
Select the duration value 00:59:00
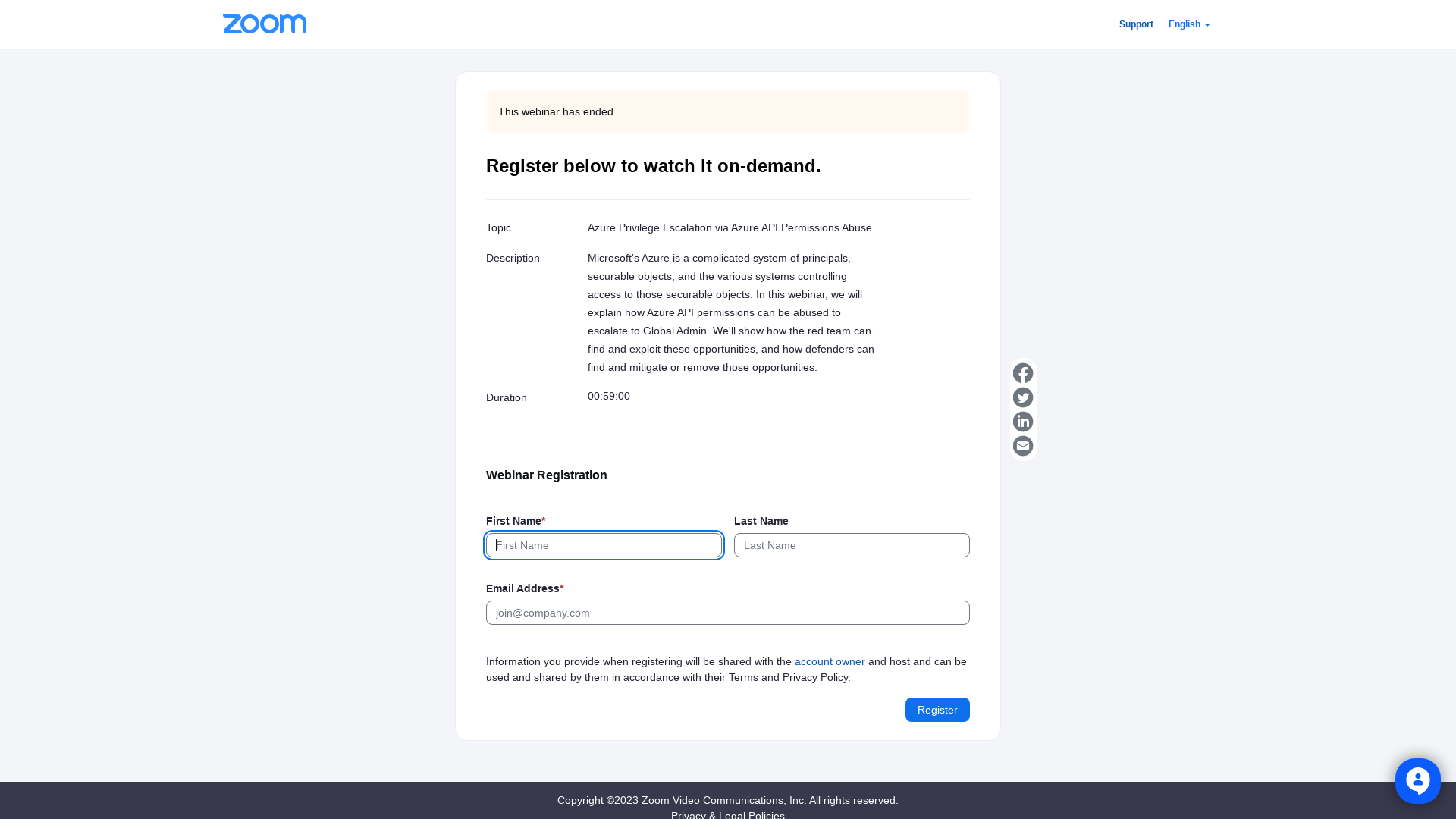click(609, 396)
